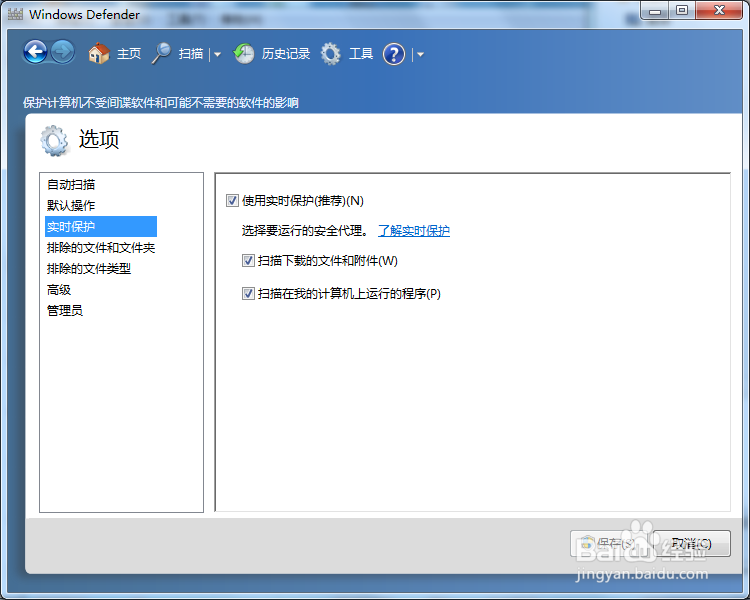The height and width of the screenshot is (600, 750).
Task: Expand the 扫描 dropdown arrow
Action: coord(218,55)
